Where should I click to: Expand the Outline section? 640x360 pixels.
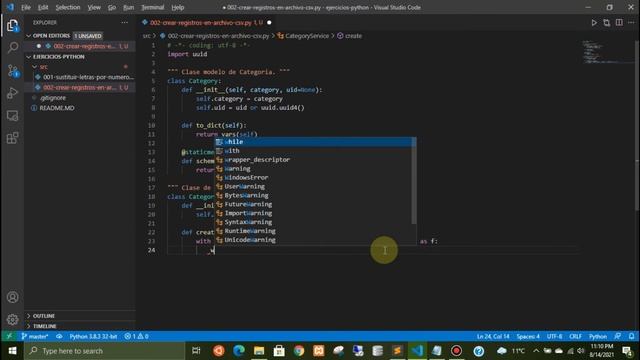coord(80,316)
